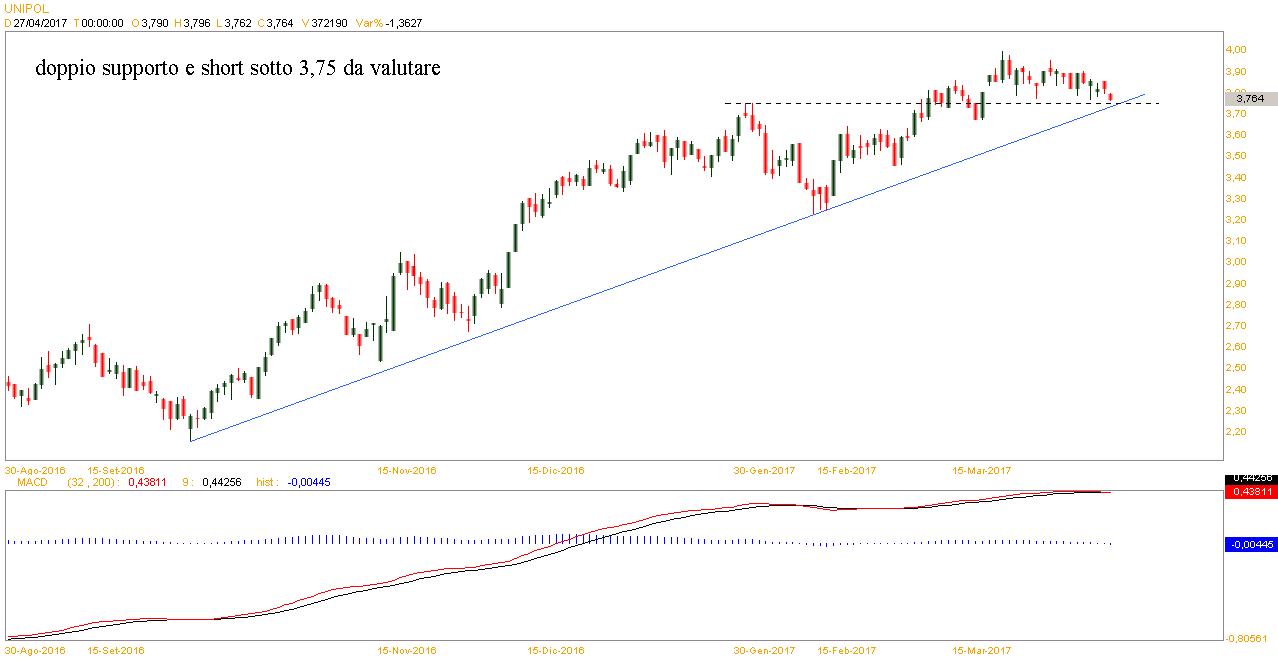
Task: Select 15-Nov-2016 on the price chart date axis
Action: click(406, 469)
